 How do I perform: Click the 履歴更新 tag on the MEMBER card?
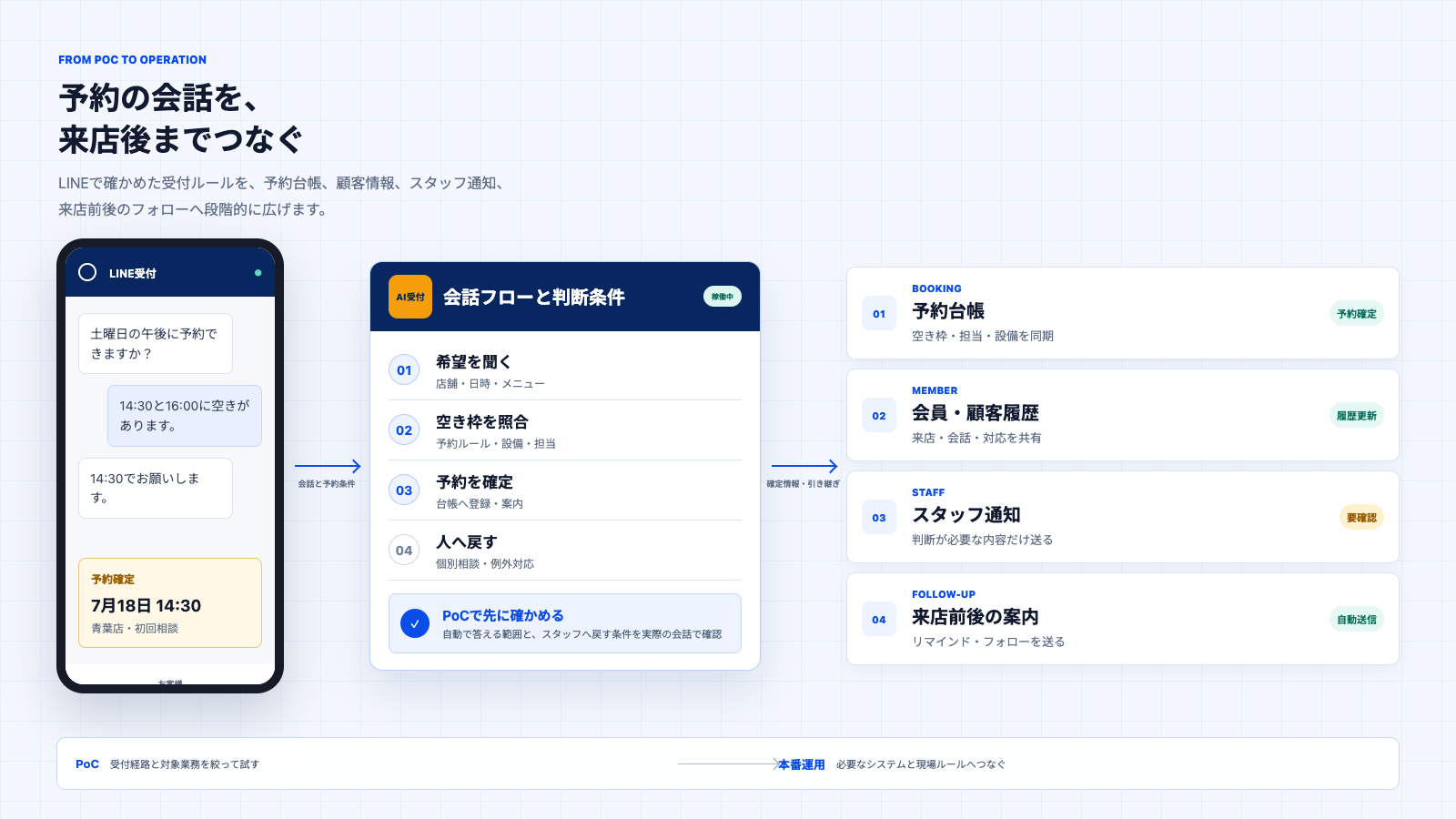[1357, 416]
